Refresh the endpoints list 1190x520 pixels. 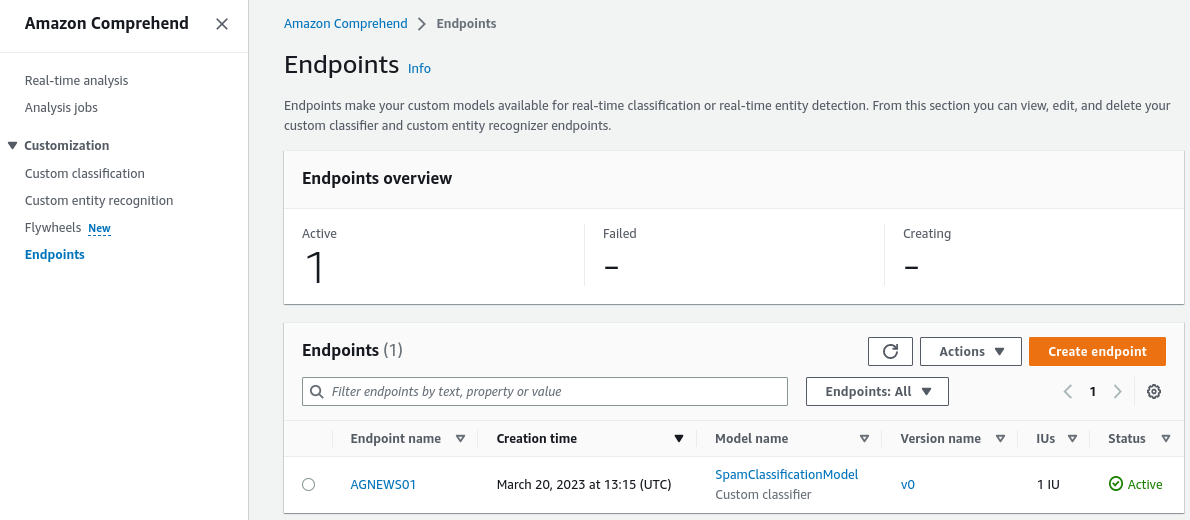pos(890,351)
